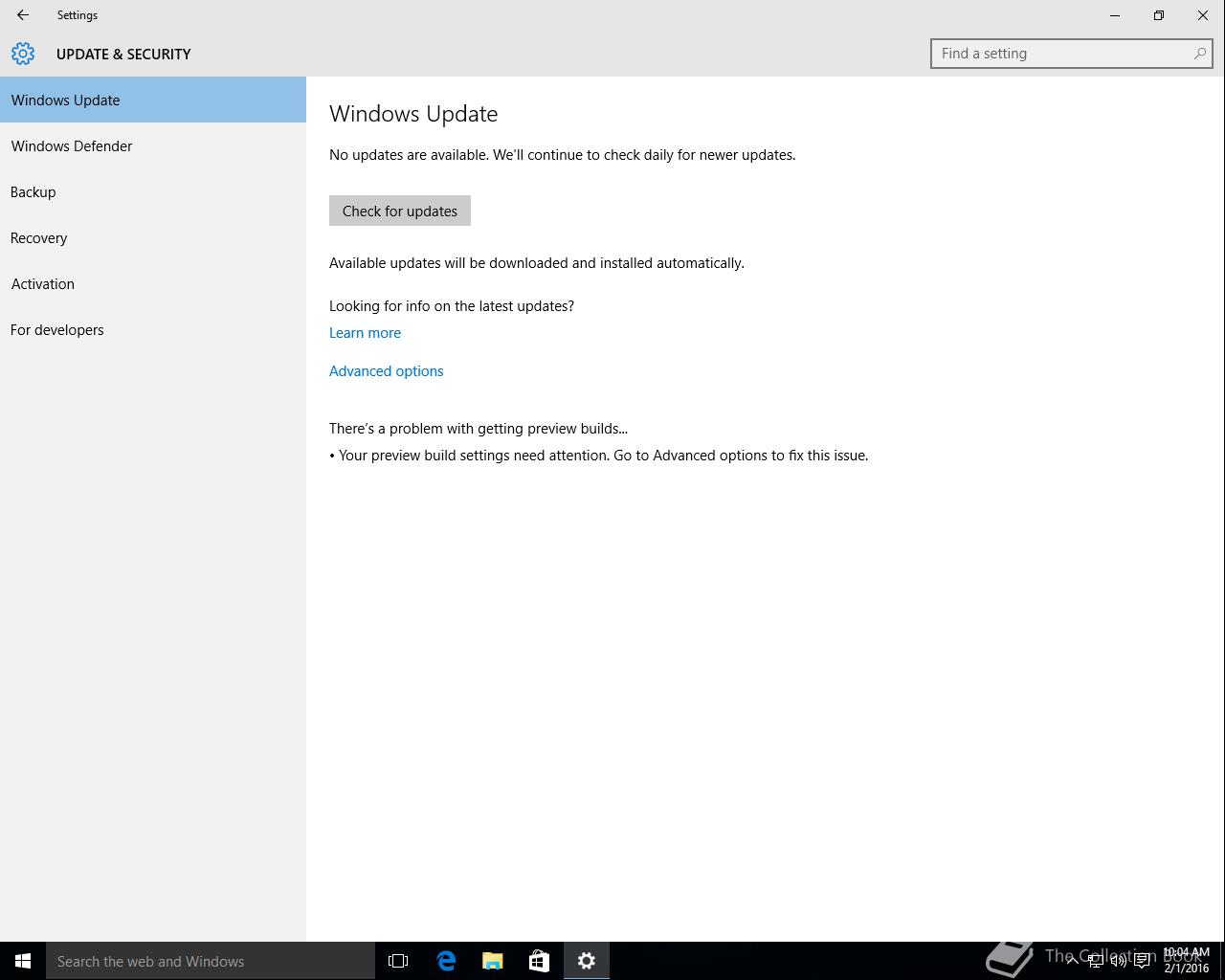Open the taskbar clock and date

pyautogui.click(x=1187, y=961)
